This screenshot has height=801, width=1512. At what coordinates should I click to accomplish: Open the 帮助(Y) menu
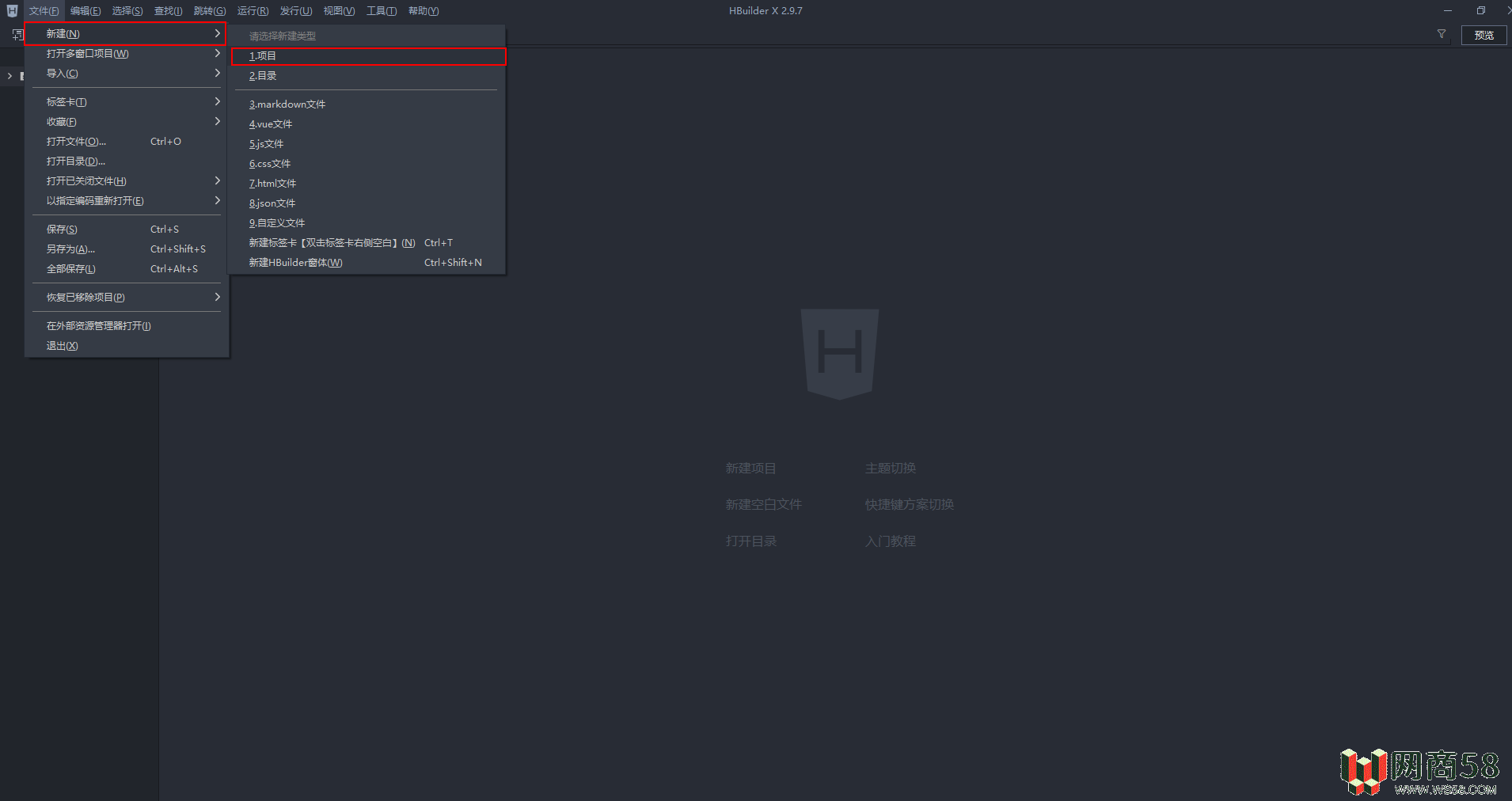tap(424, 11)
